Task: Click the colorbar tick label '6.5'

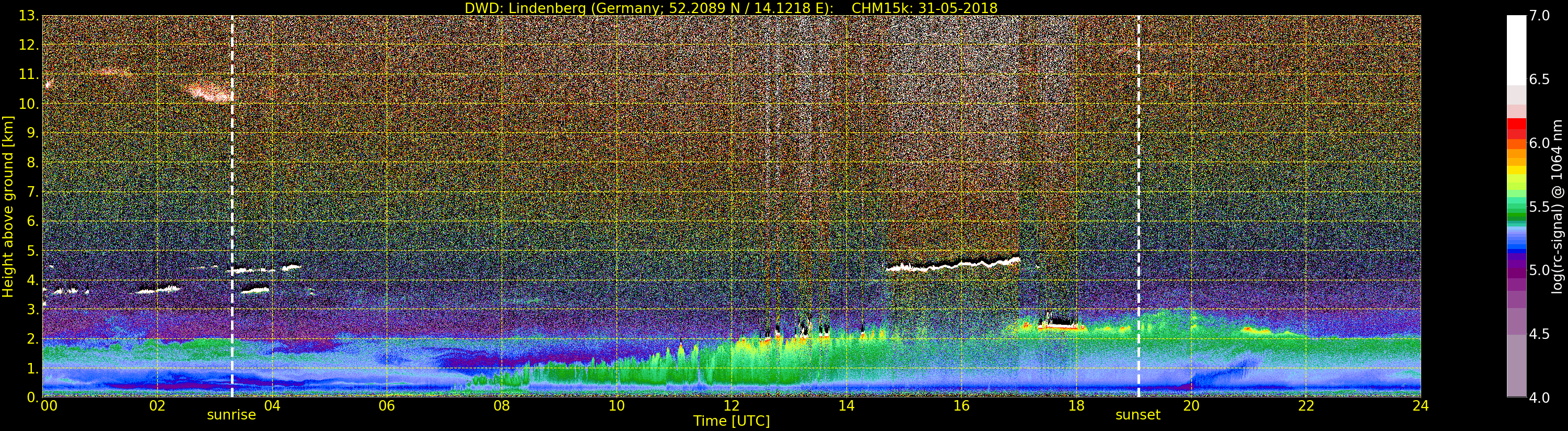Action: [1540, 80]
